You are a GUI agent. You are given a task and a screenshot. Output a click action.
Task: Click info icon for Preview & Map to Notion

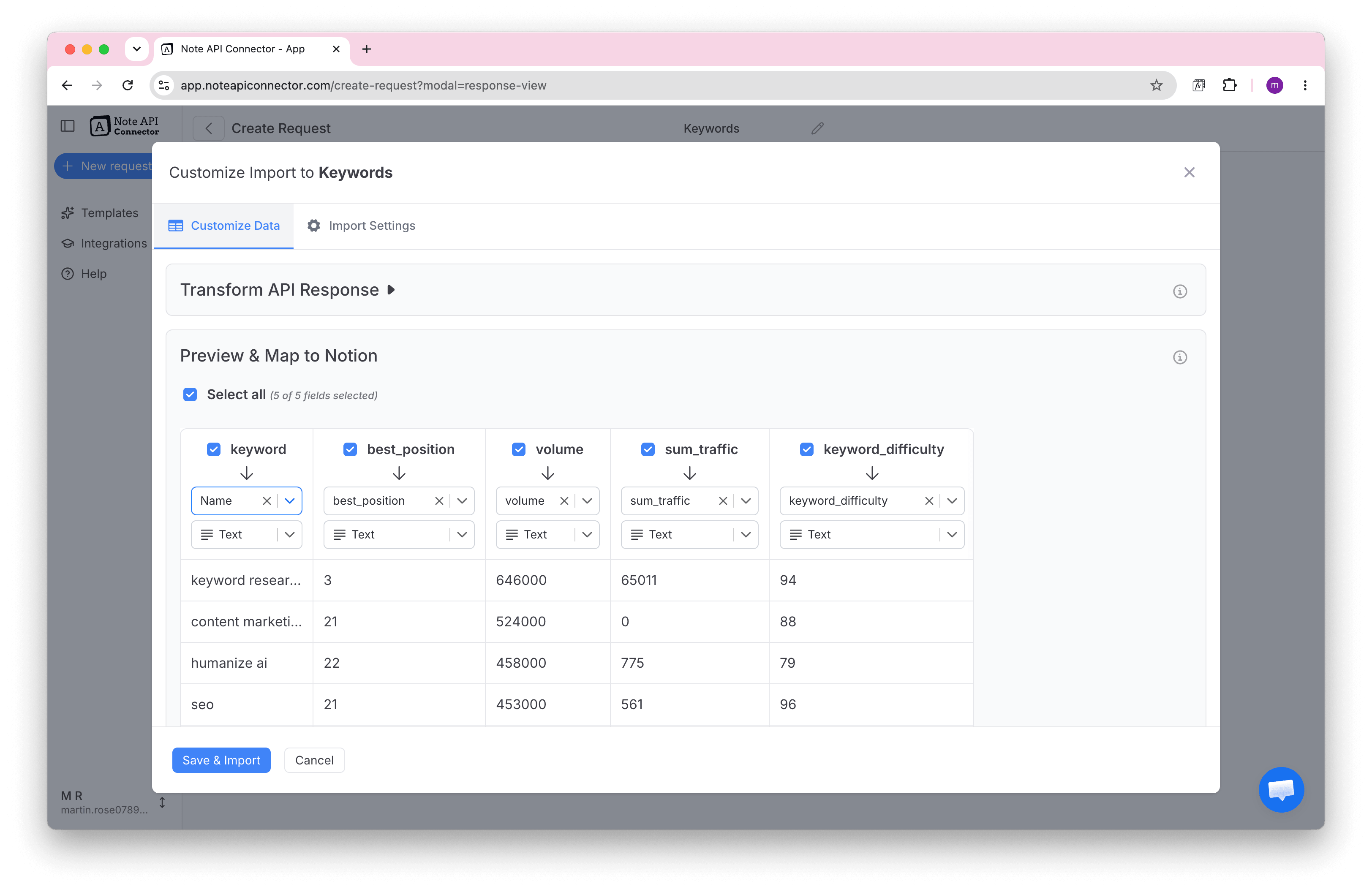[1179, 357]
